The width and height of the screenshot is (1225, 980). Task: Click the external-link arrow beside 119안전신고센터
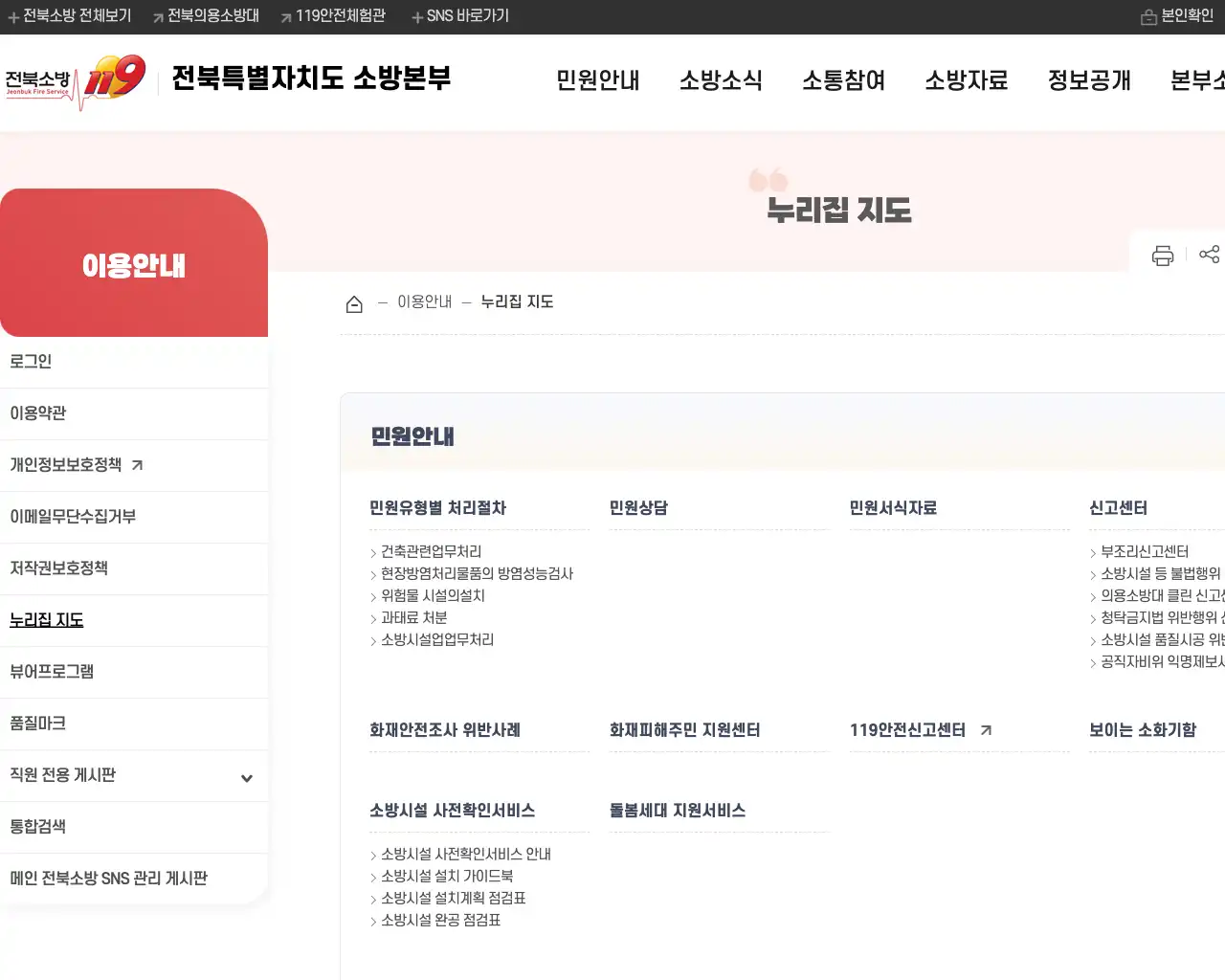click(x=986, y=729)
